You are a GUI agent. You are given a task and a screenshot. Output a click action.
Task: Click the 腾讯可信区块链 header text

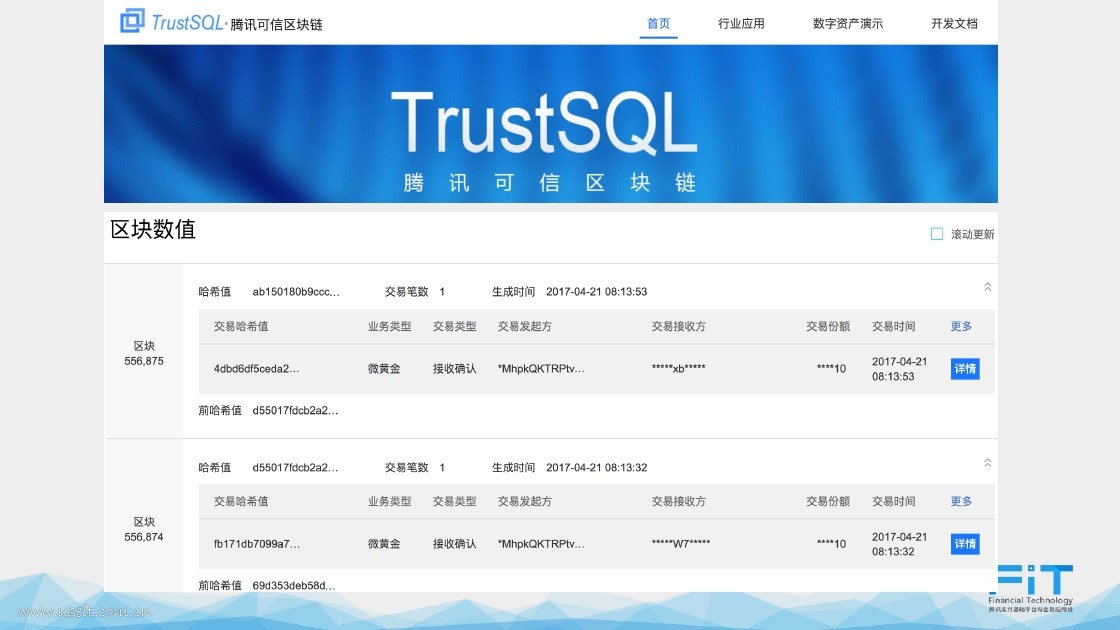tap(276, 24)
